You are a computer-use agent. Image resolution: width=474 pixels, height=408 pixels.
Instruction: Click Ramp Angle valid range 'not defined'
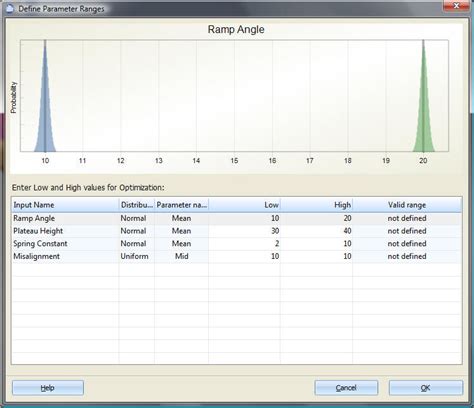[407, 218]
